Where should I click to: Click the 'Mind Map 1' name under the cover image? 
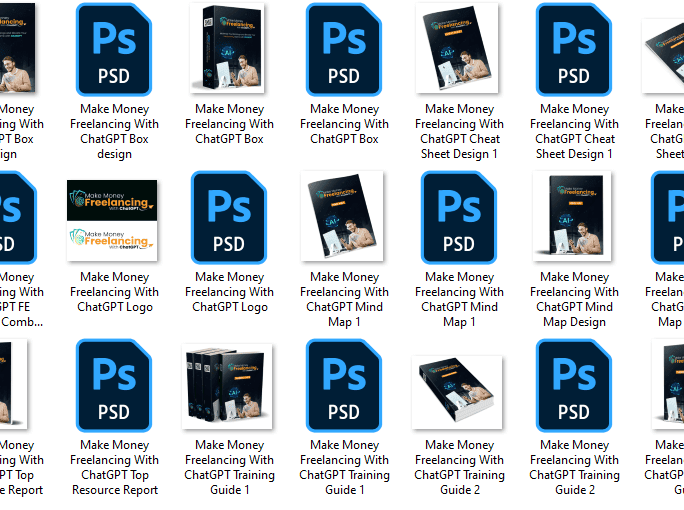pos(344,299)
